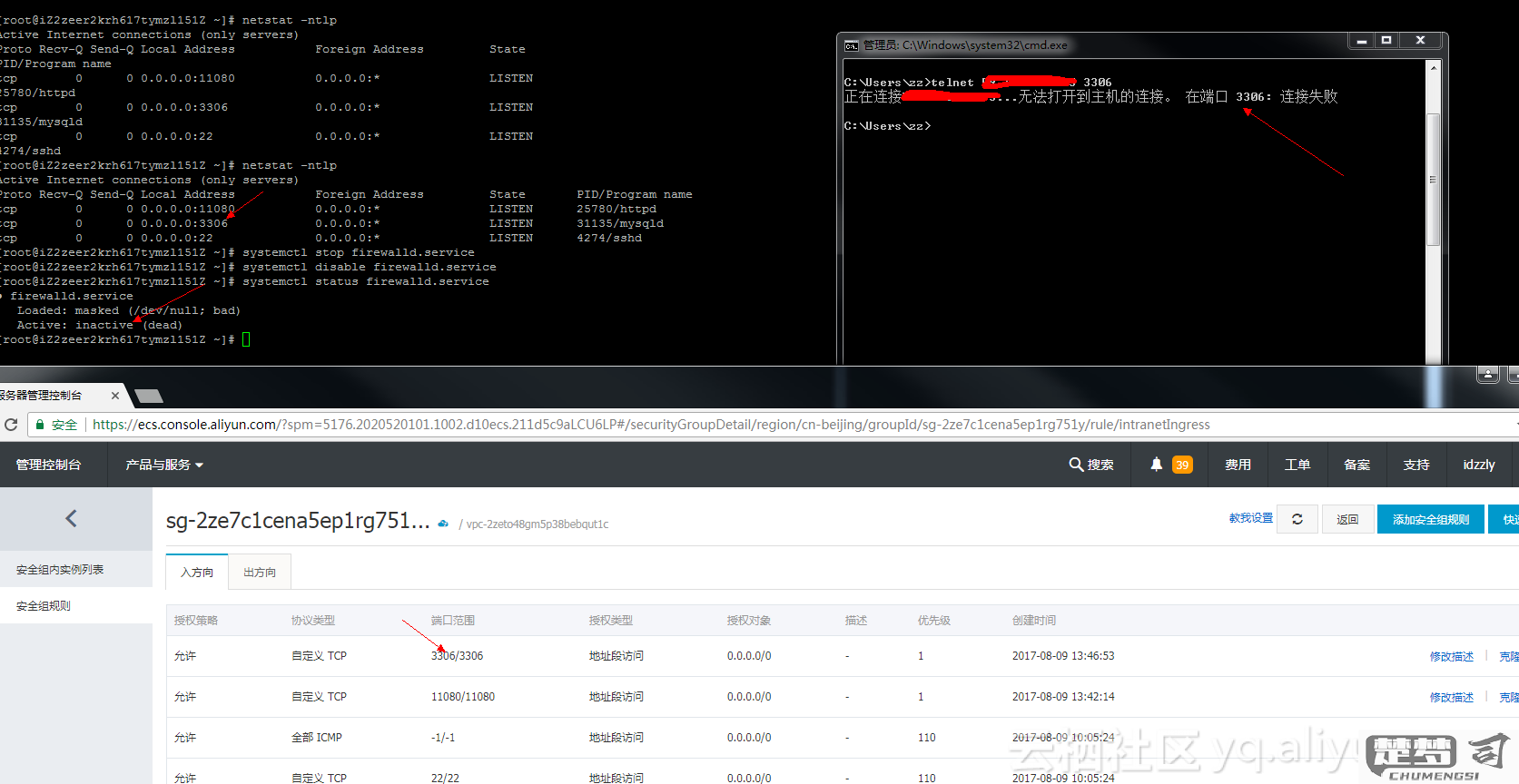Image resolution: width=1519 pixels, height=784 pixels.
Task: Click C:\Users\zz> prompt in cmd window
Action: pos(887,126)
